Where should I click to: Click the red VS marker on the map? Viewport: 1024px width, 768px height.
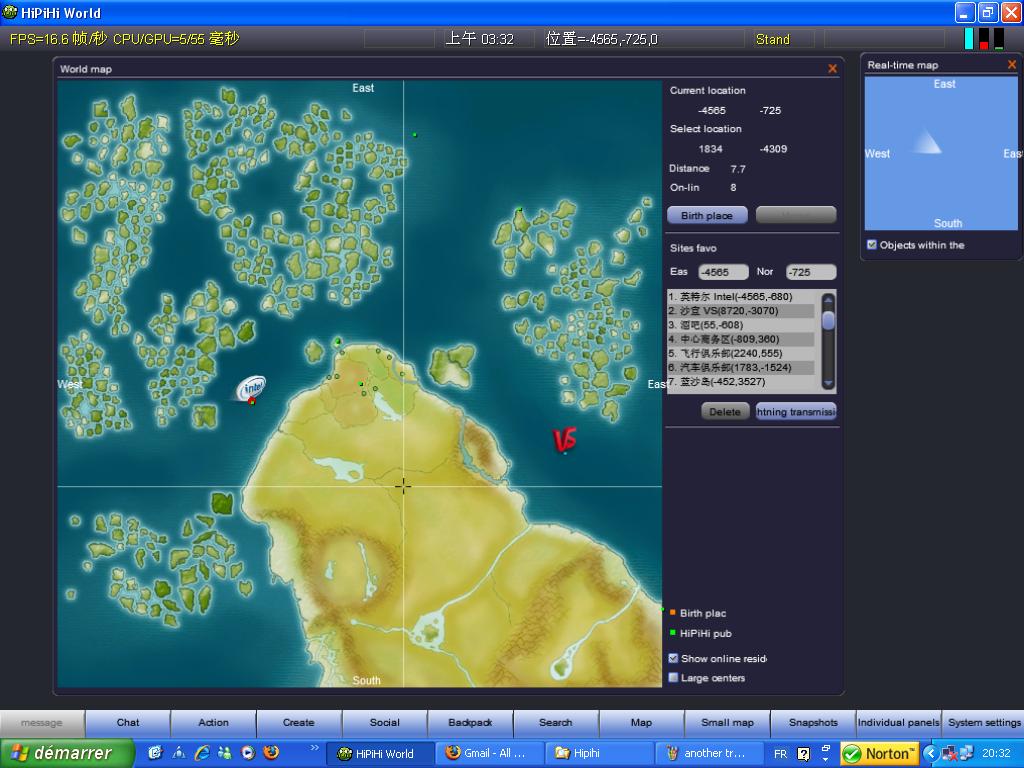[564, 440]
